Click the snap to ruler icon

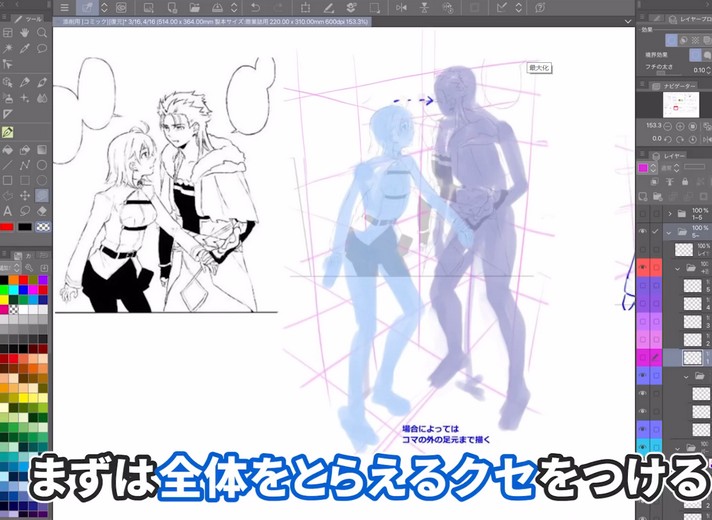pyautogui.click(x=502, y=8)
